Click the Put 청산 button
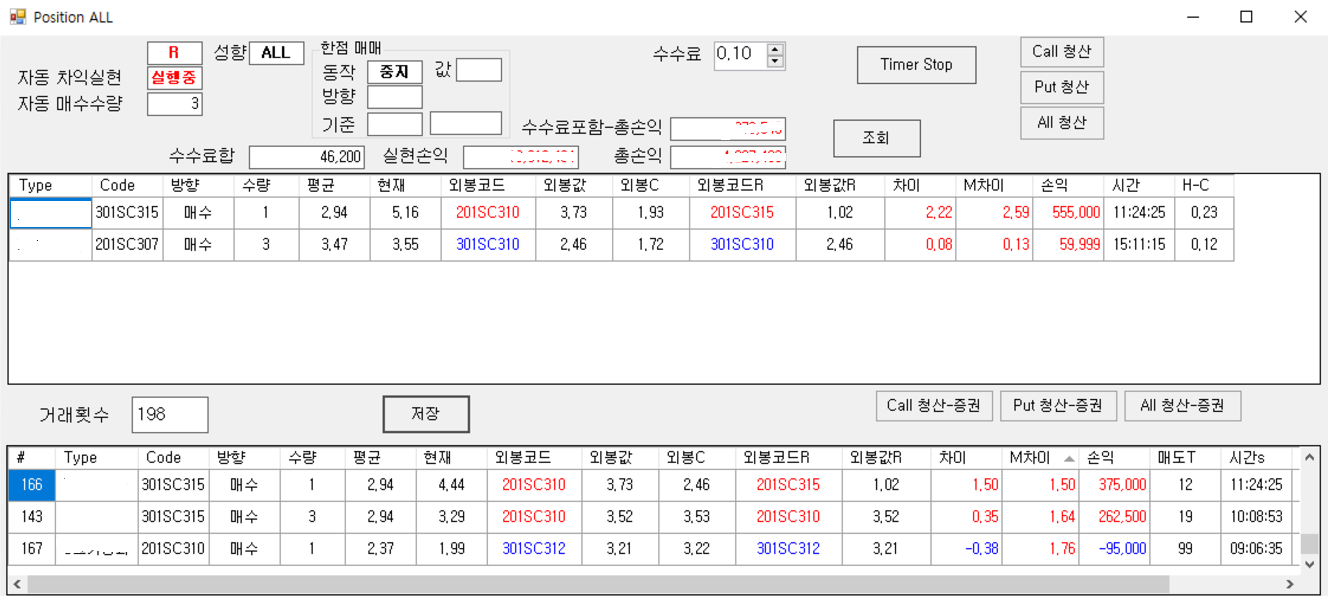1328x597 pixels. point(1061,87)
